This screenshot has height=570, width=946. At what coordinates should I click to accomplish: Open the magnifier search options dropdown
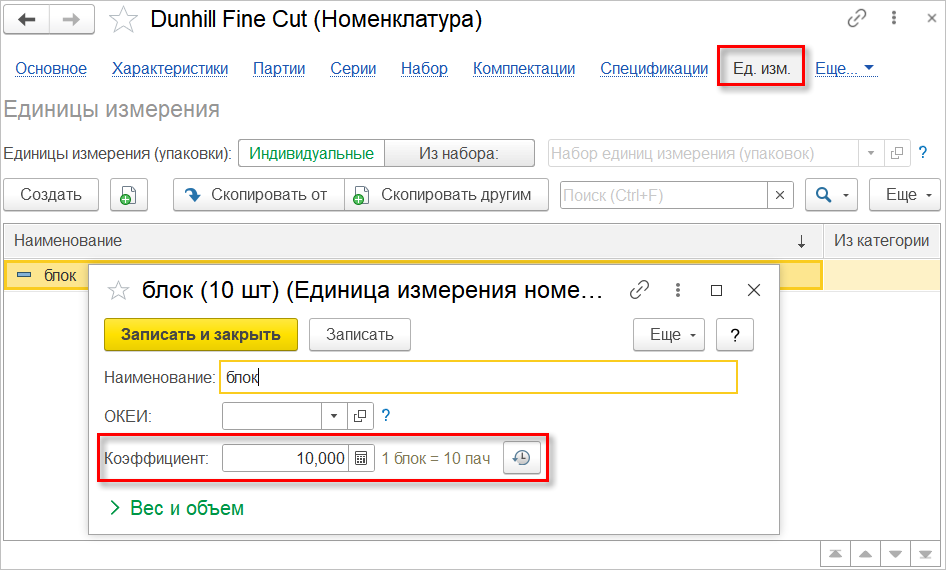(x=831, y=194)
